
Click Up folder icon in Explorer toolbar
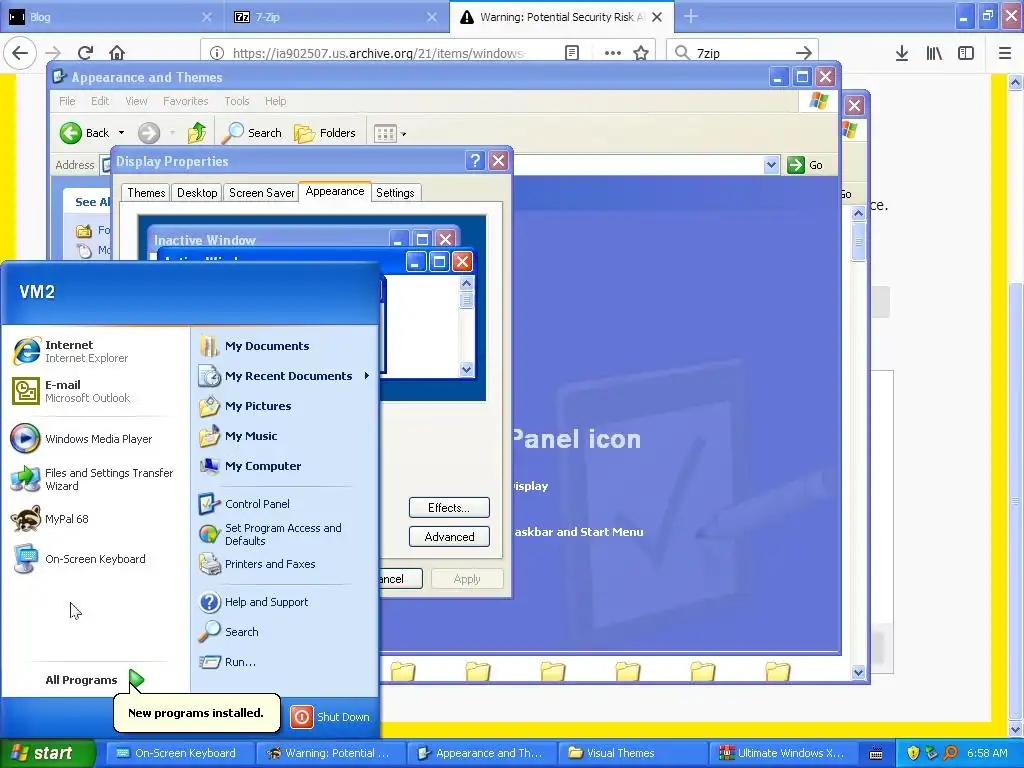[x=196, y=133]
